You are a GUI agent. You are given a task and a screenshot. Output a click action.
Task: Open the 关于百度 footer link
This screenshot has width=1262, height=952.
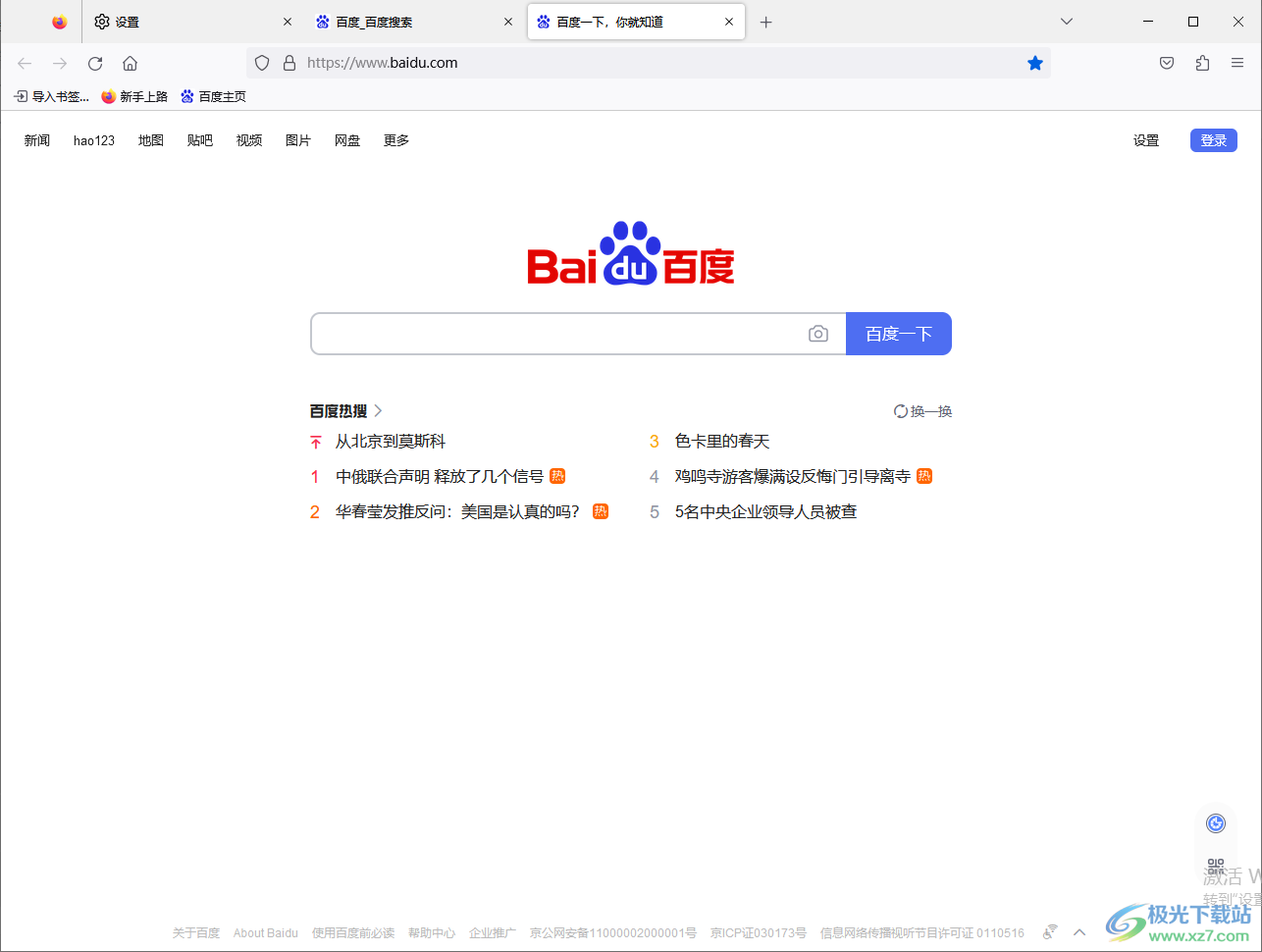pos(196,932)
